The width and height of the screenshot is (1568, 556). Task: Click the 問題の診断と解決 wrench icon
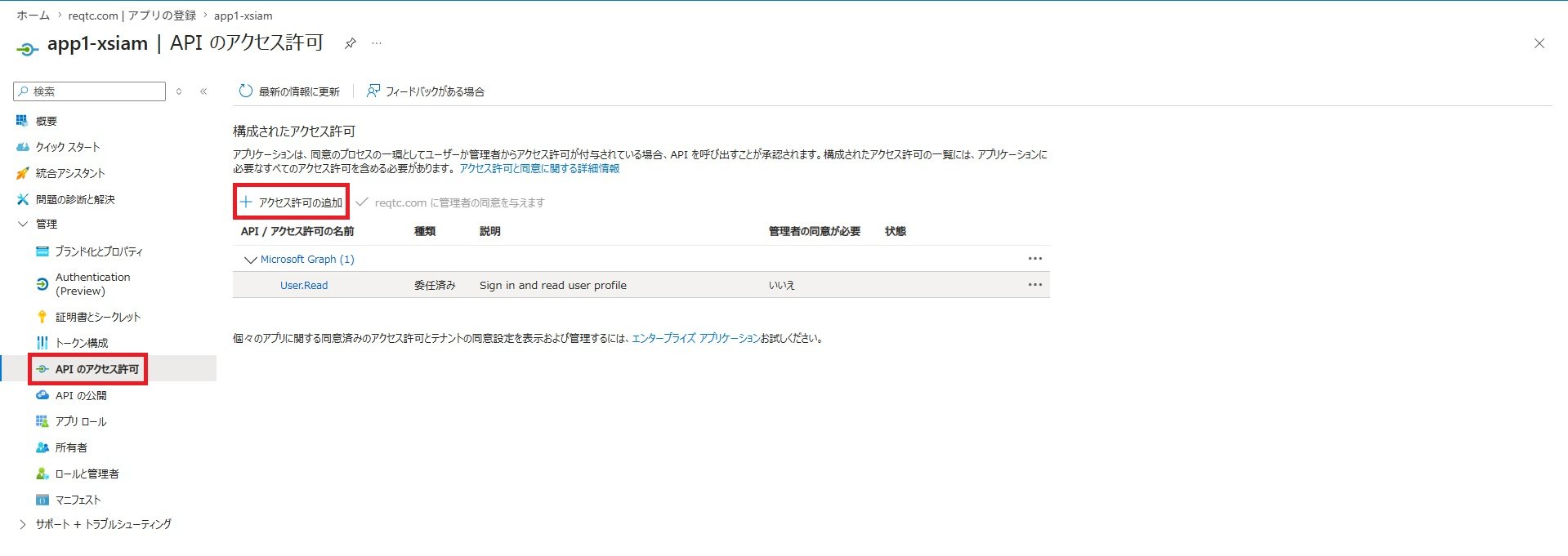click(x=22, y=199)
